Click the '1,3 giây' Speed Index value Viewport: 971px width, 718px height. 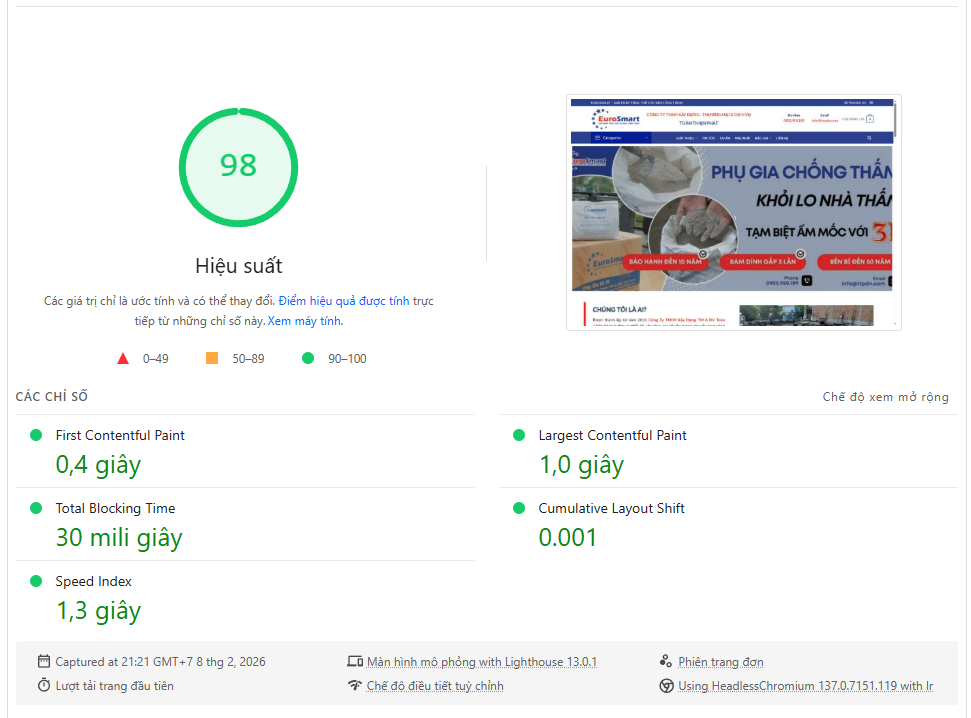[98, 611]
